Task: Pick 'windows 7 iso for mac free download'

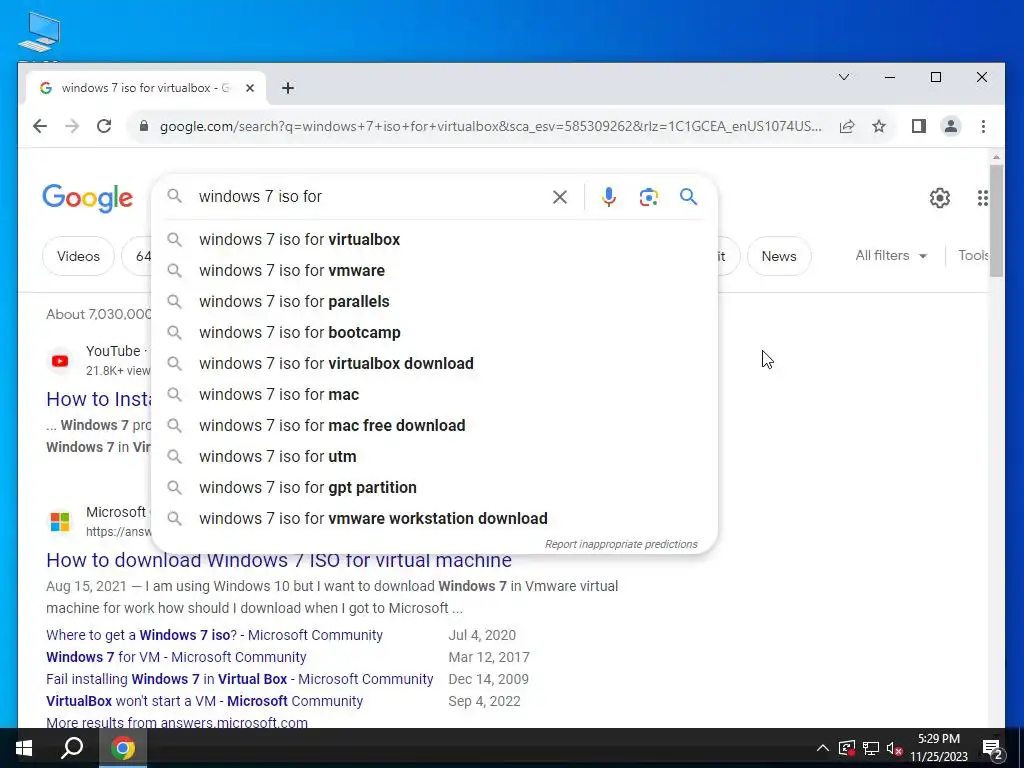Action: click(x=434, y=426)
